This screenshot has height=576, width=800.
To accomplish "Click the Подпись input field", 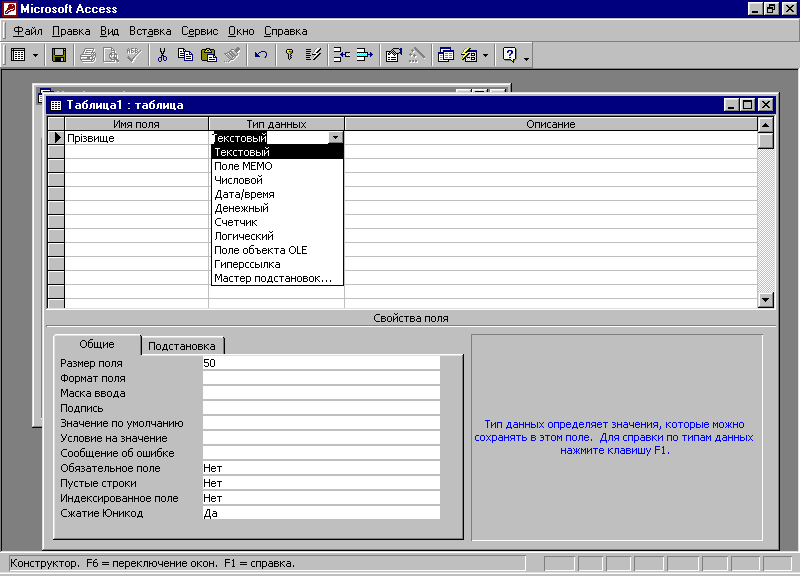I will (321, 408).
